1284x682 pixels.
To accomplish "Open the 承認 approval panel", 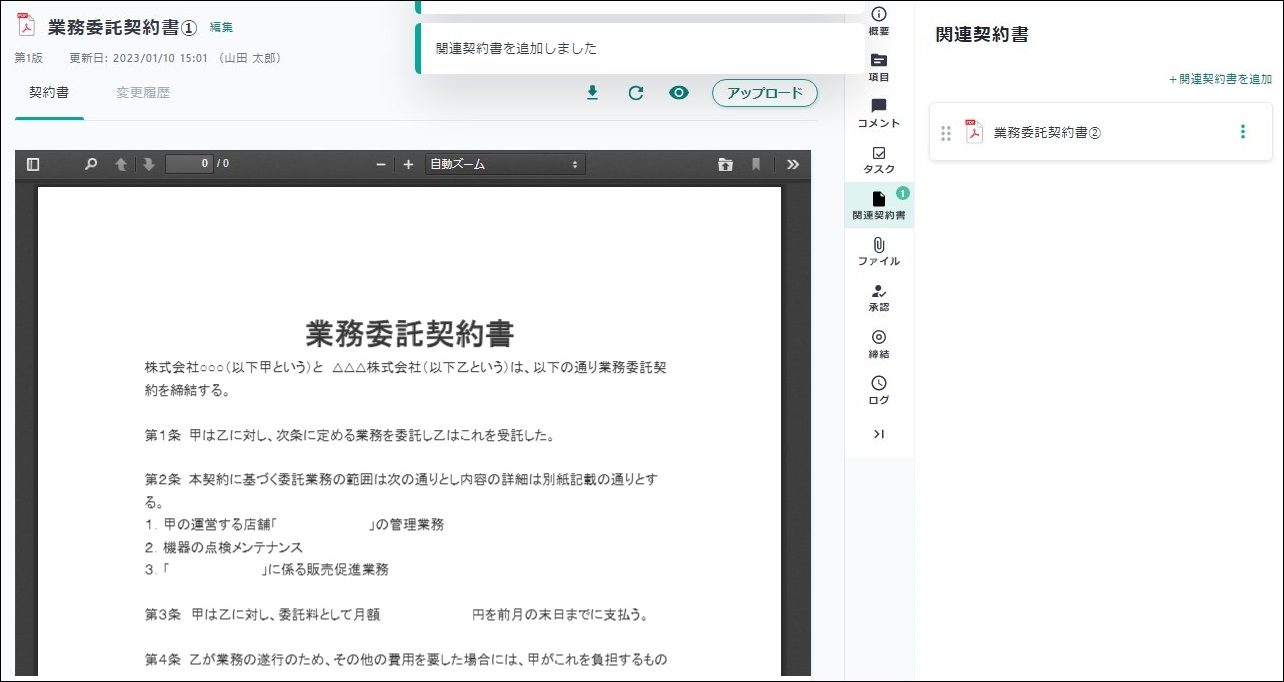I will click(878, 297).
